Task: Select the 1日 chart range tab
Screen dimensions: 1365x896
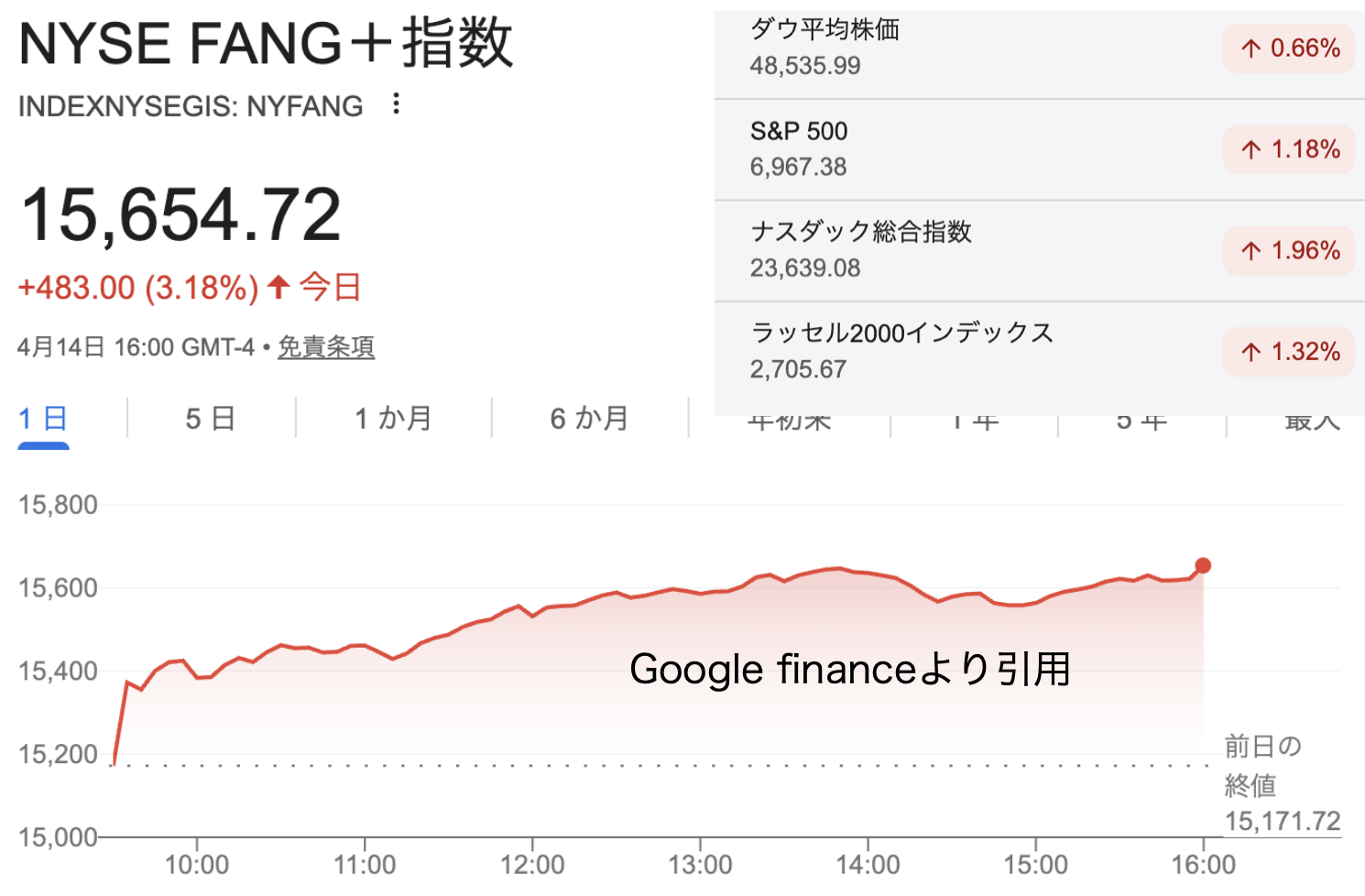Action: [43, 419]
